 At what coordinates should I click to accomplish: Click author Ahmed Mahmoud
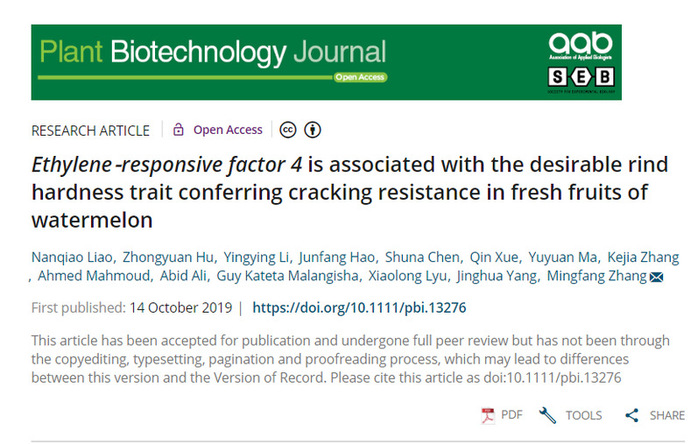tap(94, 276)
